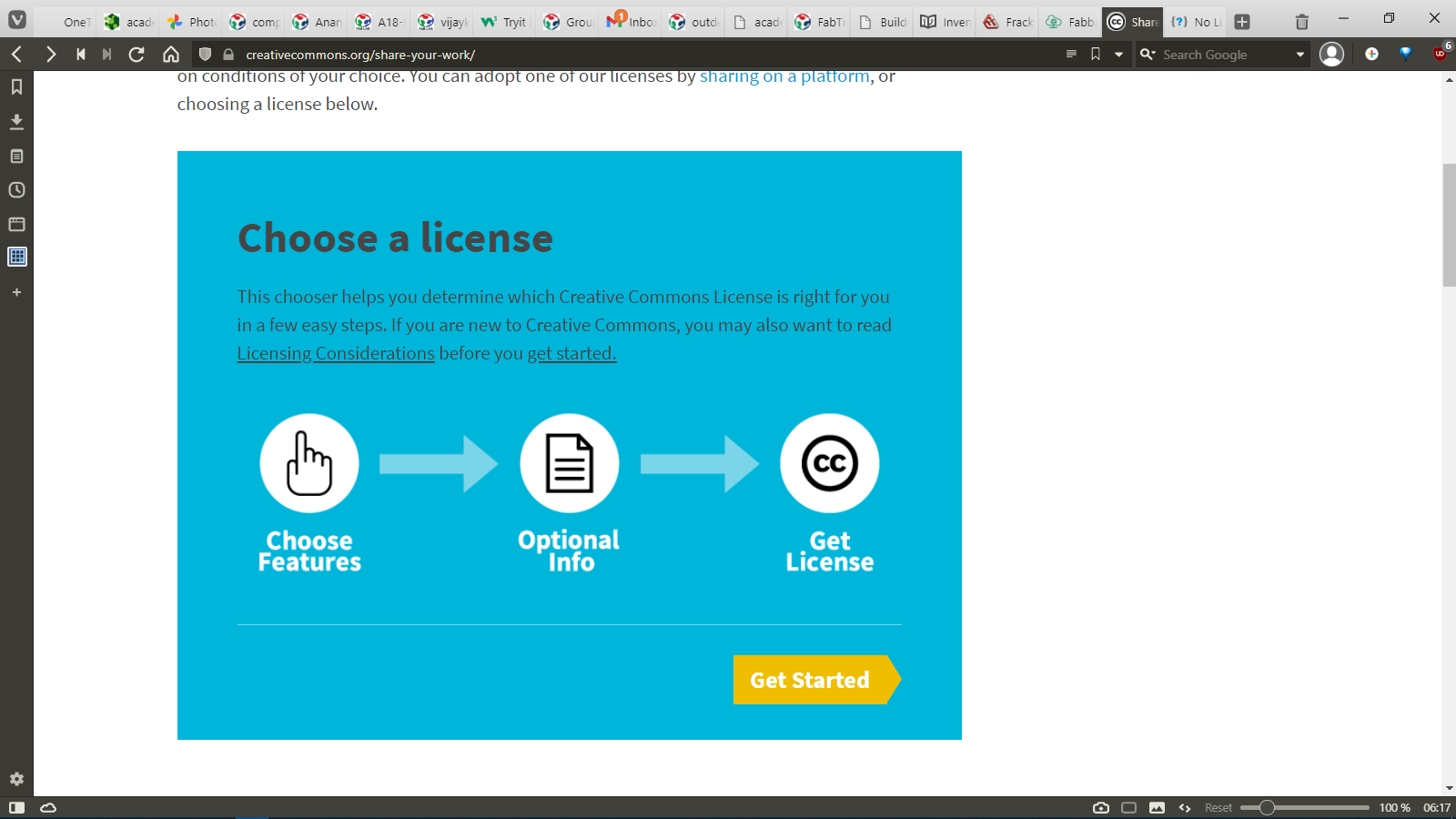The height and width of the screenshot is (819, 1456).
Task: Click the Fast Forward navigation button
Action: (107, 55)
